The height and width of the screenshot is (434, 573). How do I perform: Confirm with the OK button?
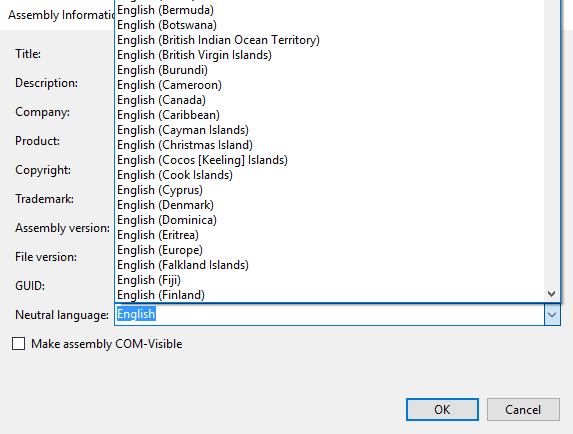click(442, 410)
